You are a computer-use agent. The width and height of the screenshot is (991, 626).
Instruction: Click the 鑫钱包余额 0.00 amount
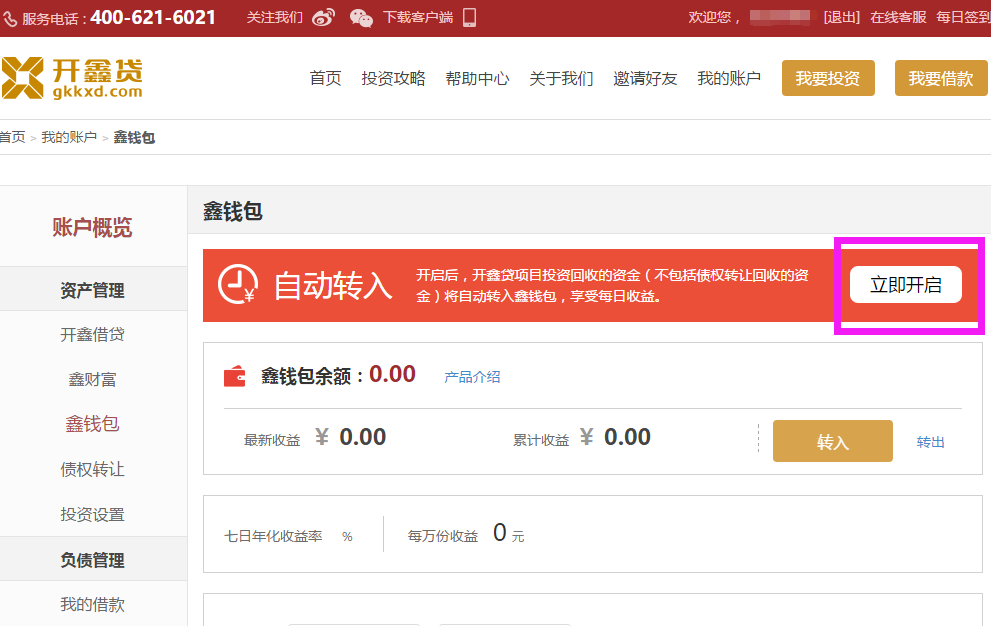[x=392, y=374]
